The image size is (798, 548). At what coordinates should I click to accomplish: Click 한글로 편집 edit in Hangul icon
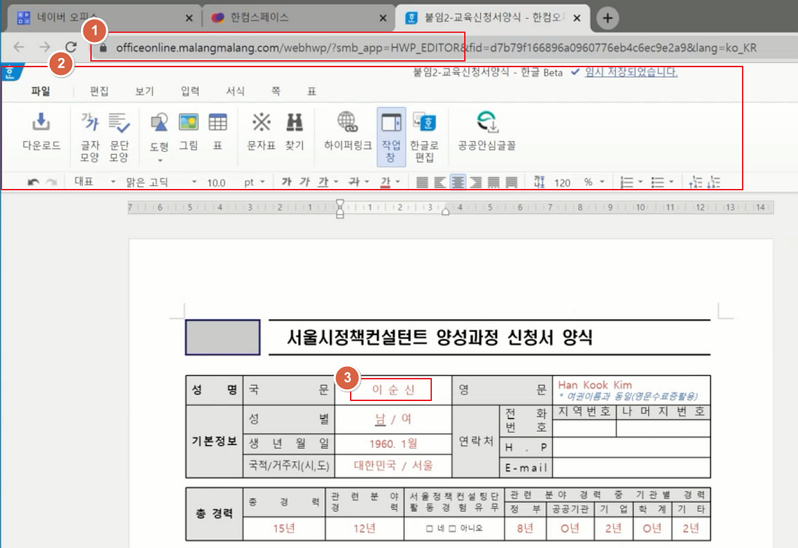(x=424, y=123)
